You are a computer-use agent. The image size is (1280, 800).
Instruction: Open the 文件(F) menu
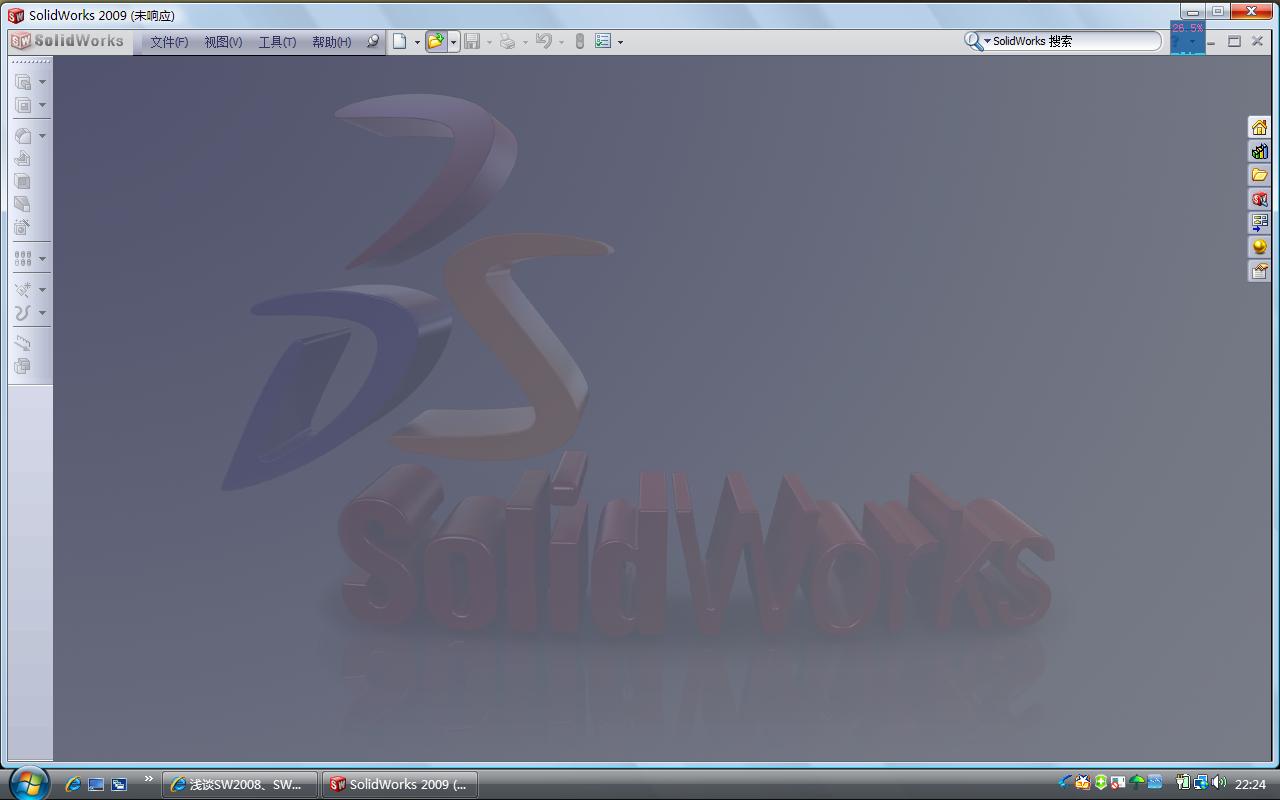169,42
